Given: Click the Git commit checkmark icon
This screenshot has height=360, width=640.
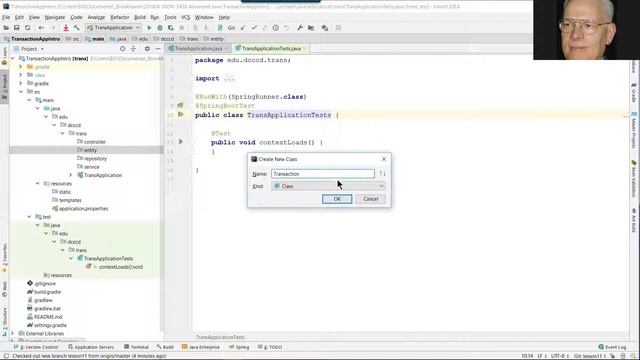Looking at the screenshot, I should click(254, 28).
